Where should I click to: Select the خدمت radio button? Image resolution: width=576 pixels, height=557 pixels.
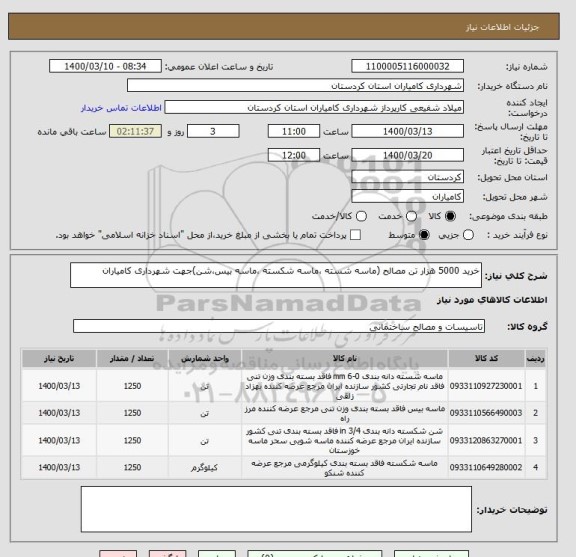click(411, 216)
